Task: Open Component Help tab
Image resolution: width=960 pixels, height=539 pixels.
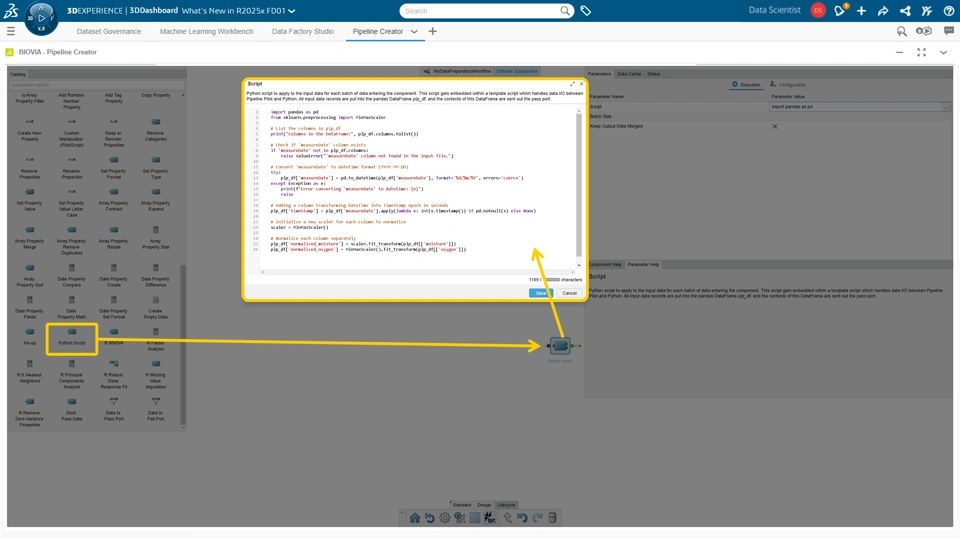Action: 605,265
